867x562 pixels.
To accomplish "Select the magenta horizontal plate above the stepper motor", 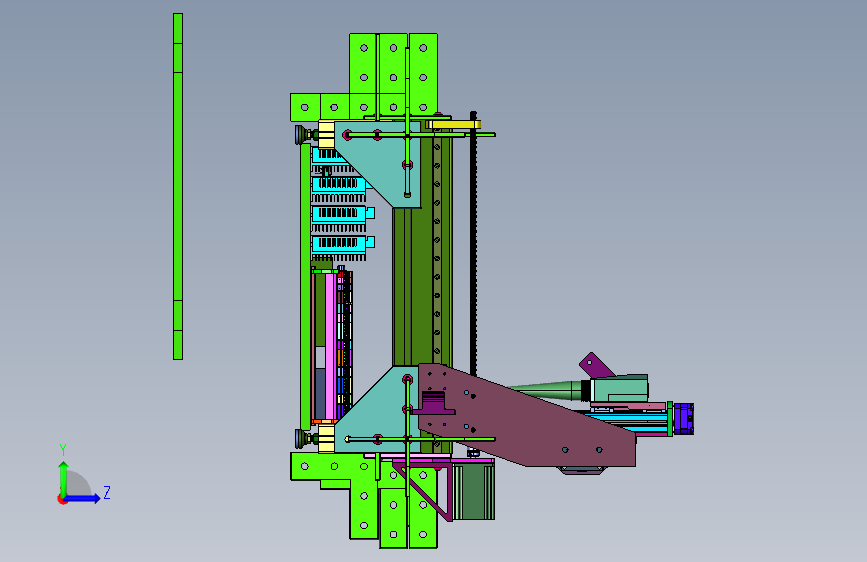I will tap(442, 460).
